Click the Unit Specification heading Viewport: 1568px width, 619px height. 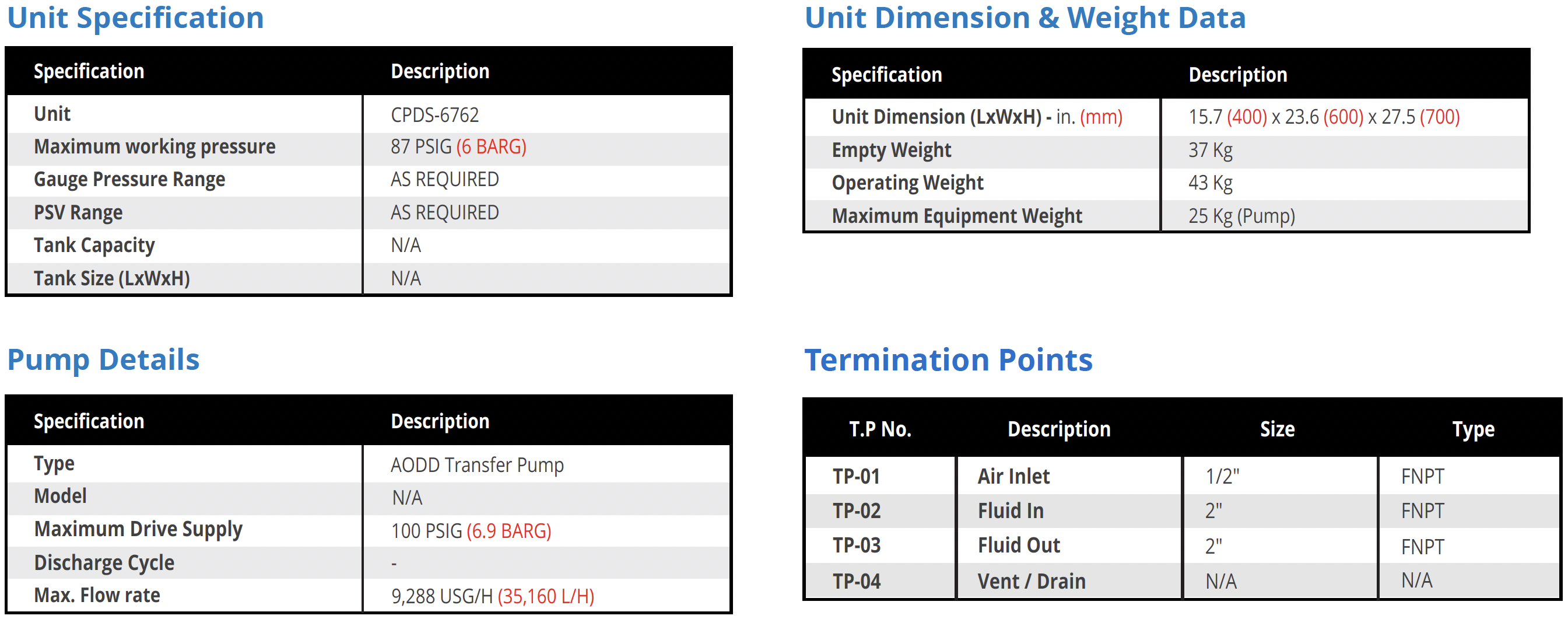pyautogui.click(x=135, y=18)
